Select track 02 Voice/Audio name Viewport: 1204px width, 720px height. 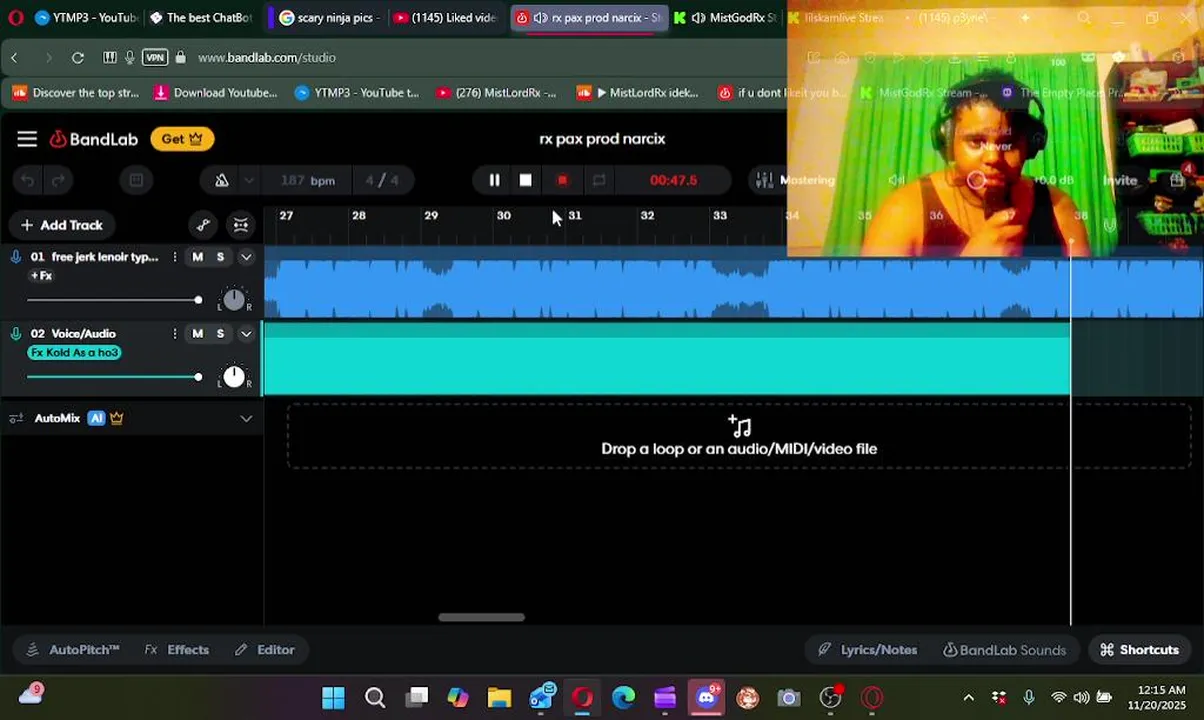[x=83, y=334]
